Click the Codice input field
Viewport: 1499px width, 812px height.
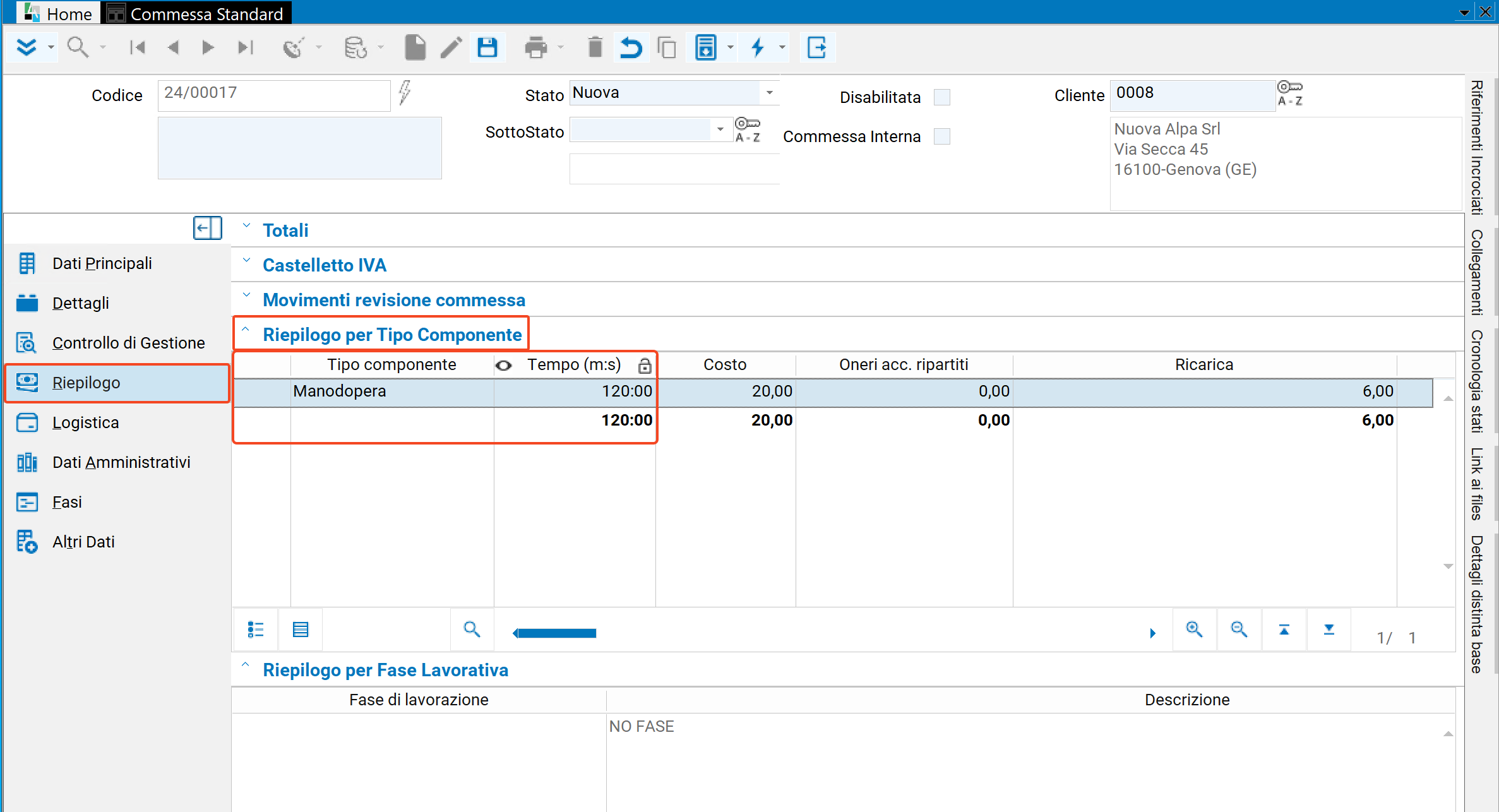tap(274, 95)
